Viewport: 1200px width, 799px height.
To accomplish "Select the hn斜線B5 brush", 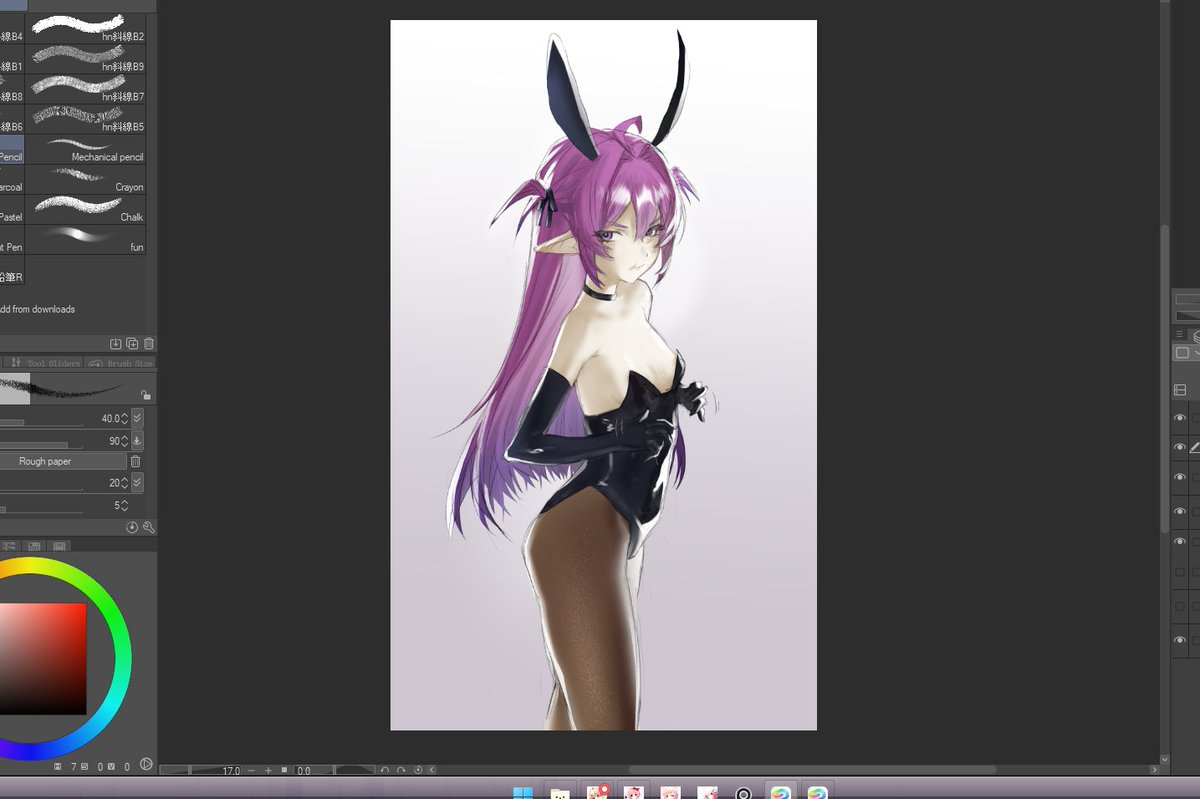I will pos(85,118).
